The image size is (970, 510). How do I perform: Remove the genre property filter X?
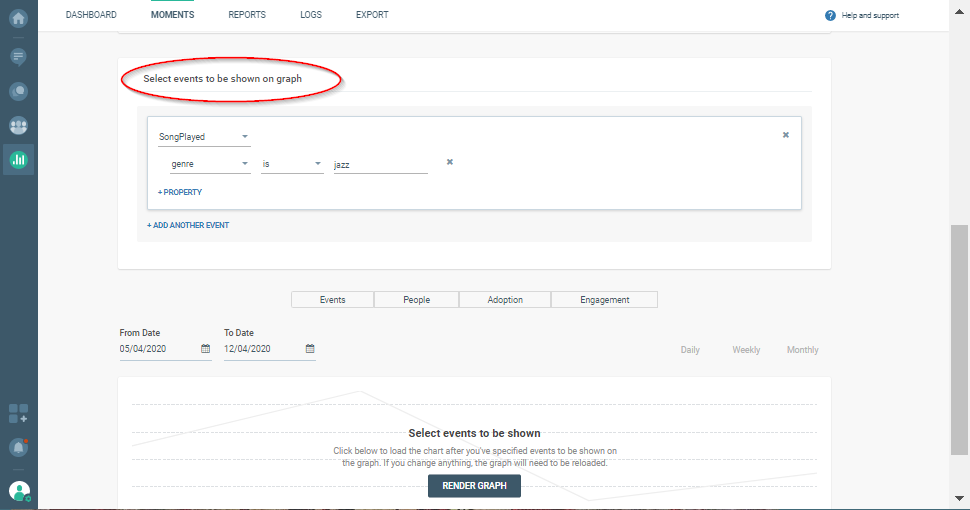(x=450, y=162)
